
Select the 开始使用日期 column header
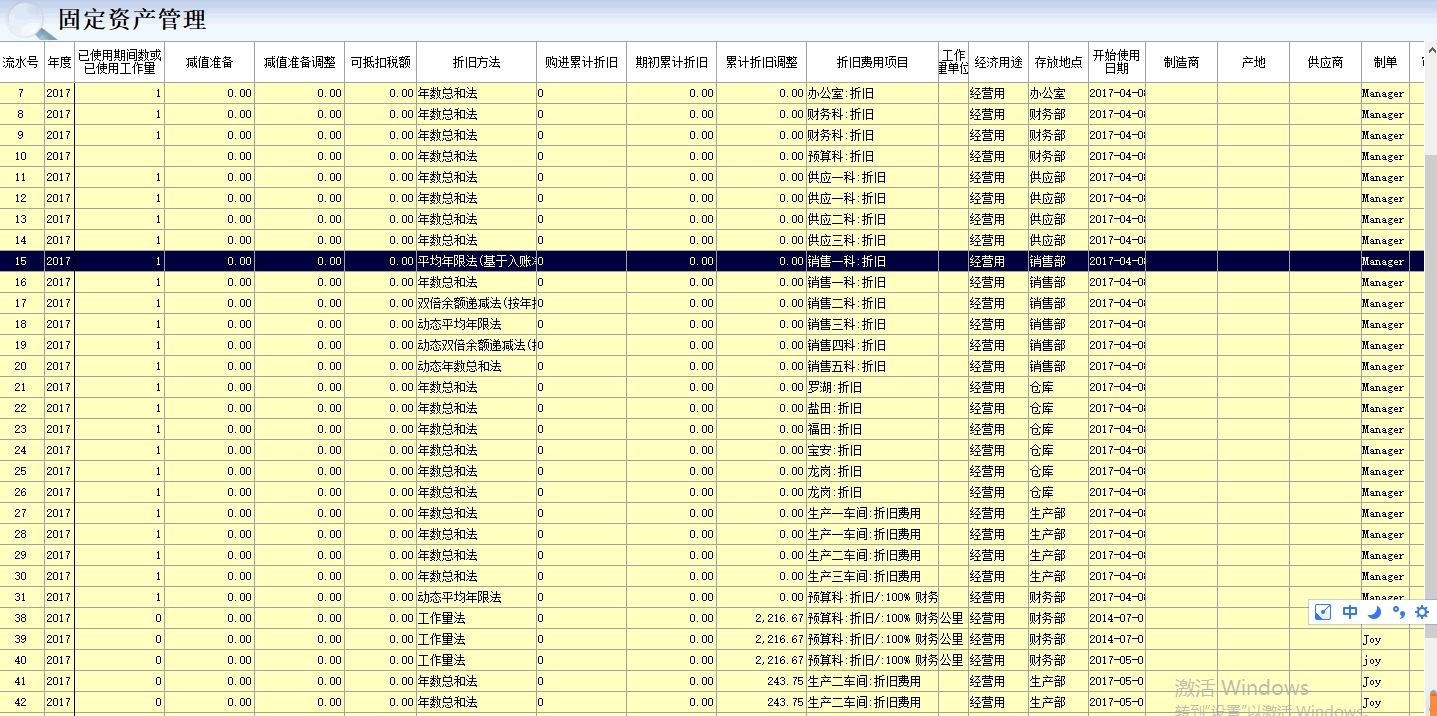1116,62
